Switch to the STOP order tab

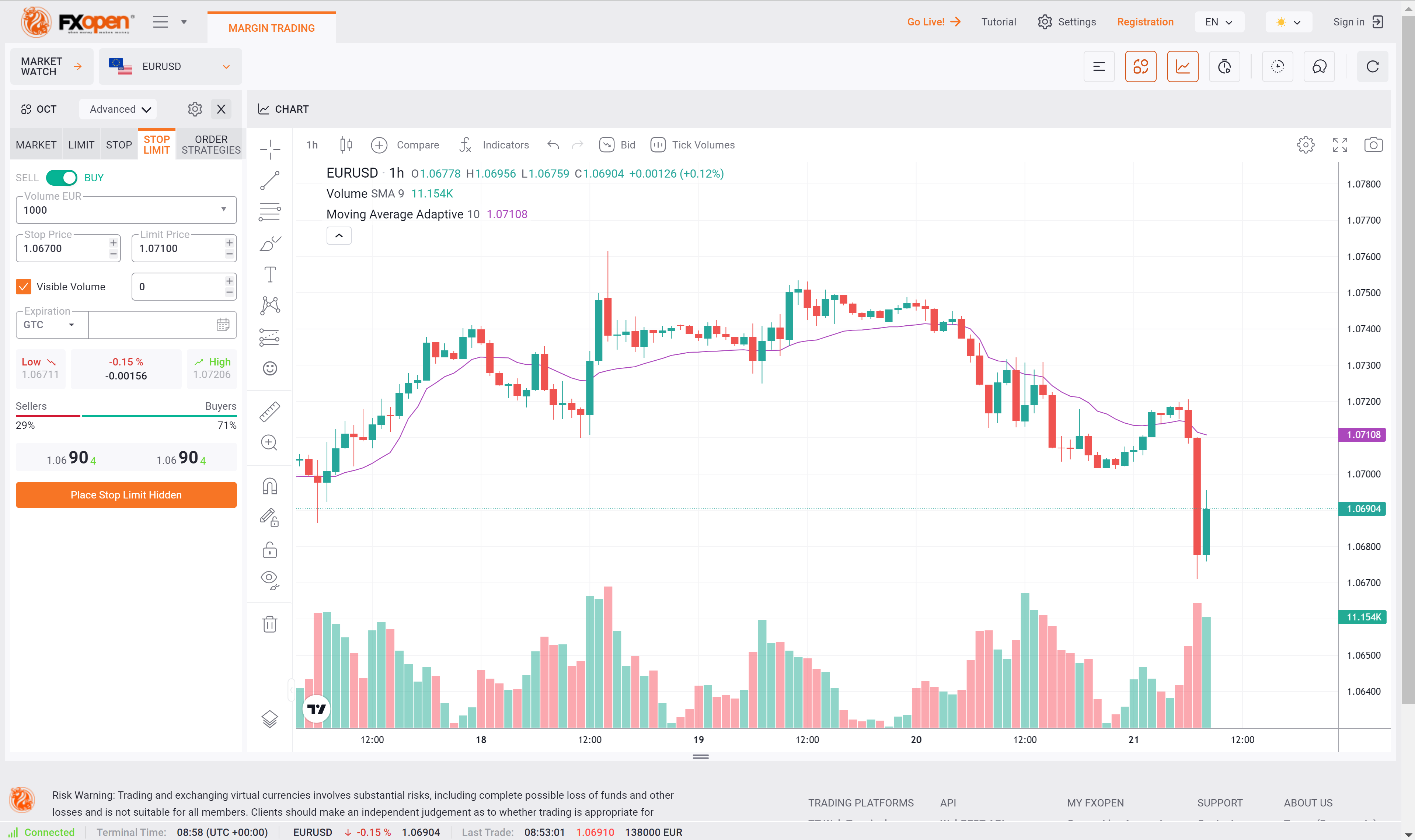[x=119, y=145]
